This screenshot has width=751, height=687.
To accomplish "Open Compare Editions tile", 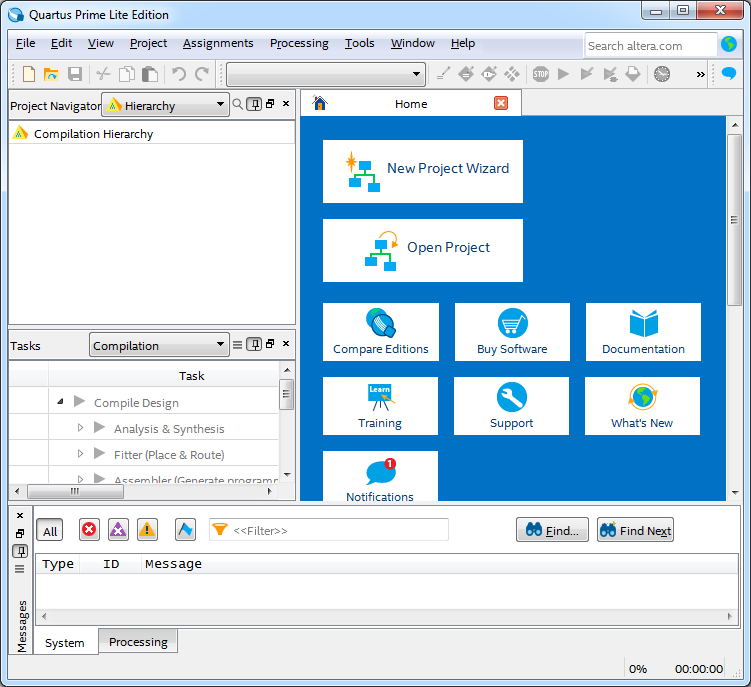I will point(381,332).
